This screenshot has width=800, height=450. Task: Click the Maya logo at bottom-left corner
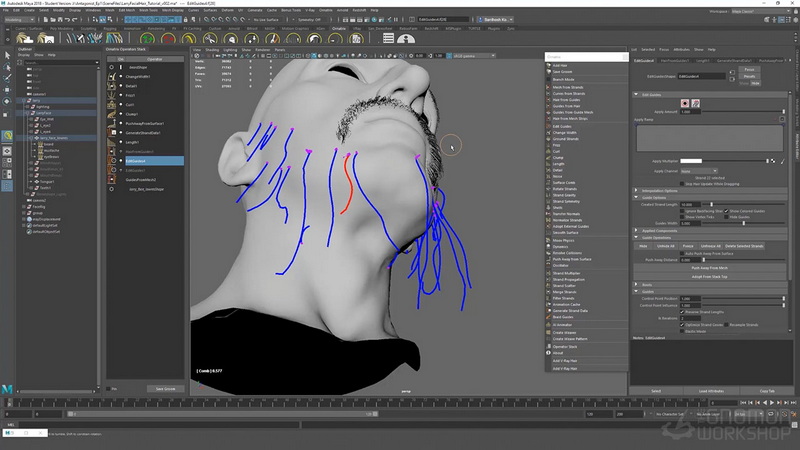pos(7,389)
